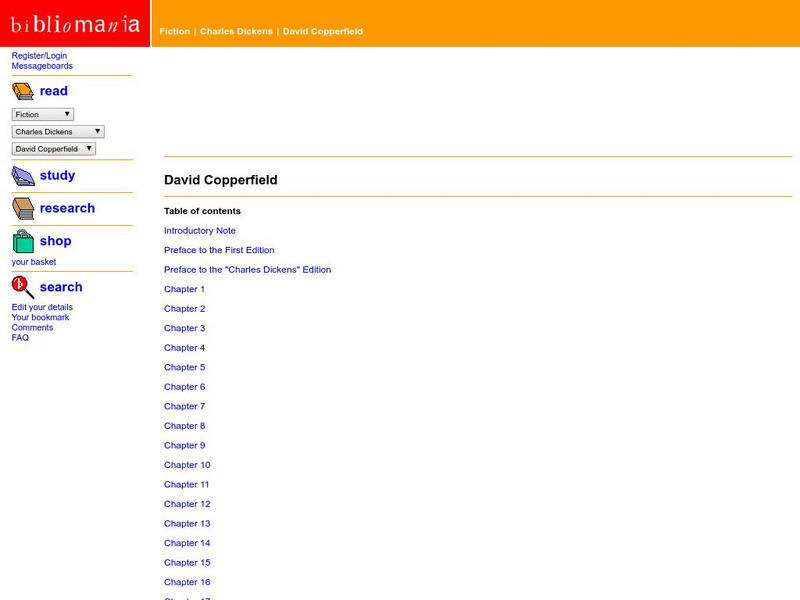The height and width of the screenshot is (600, 800).
Task: Open Chapter 5 link
Action: [x=185, y=367]
